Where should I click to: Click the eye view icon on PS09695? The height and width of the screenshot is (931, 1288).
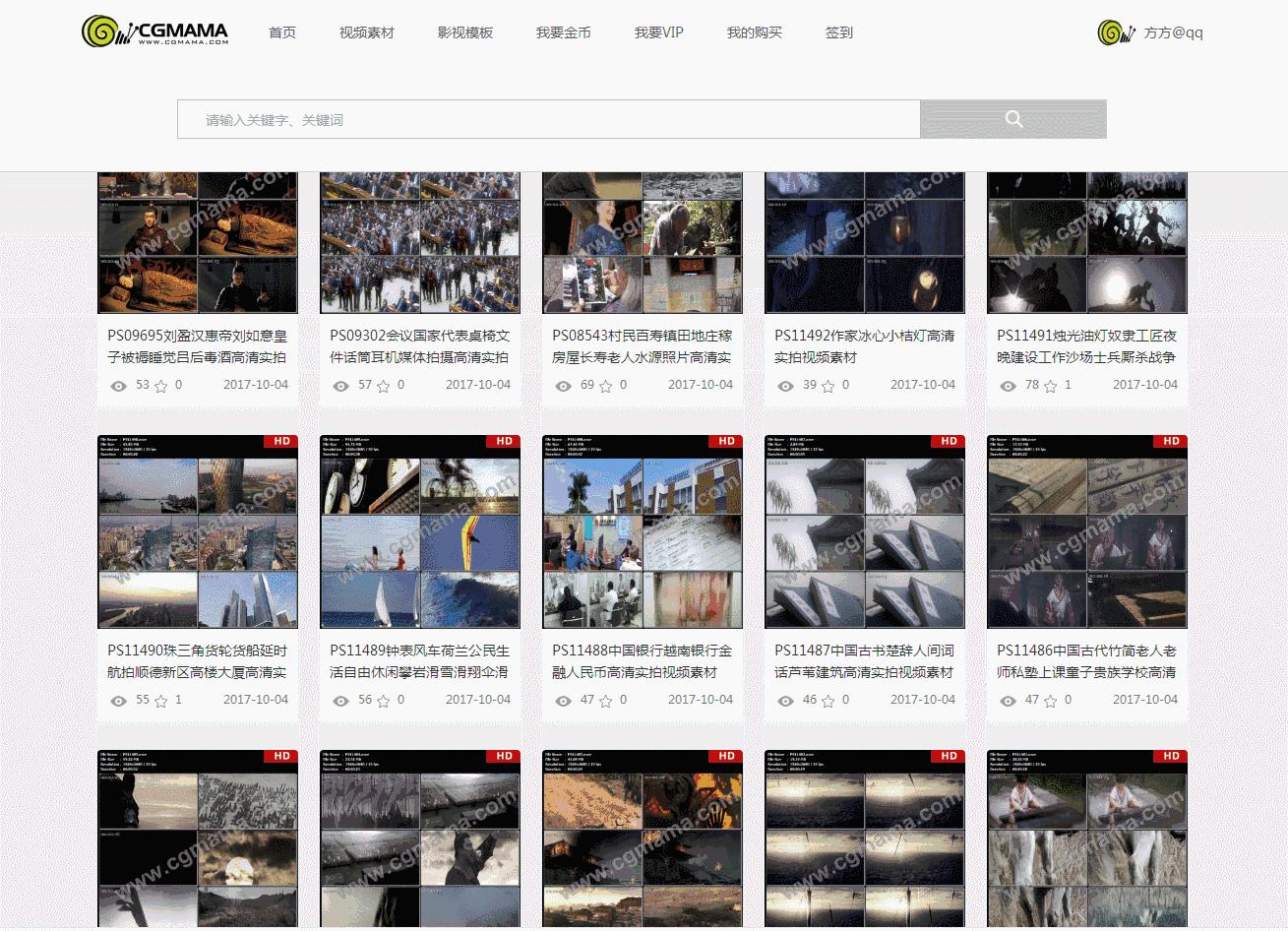click(x=120, y=386)
